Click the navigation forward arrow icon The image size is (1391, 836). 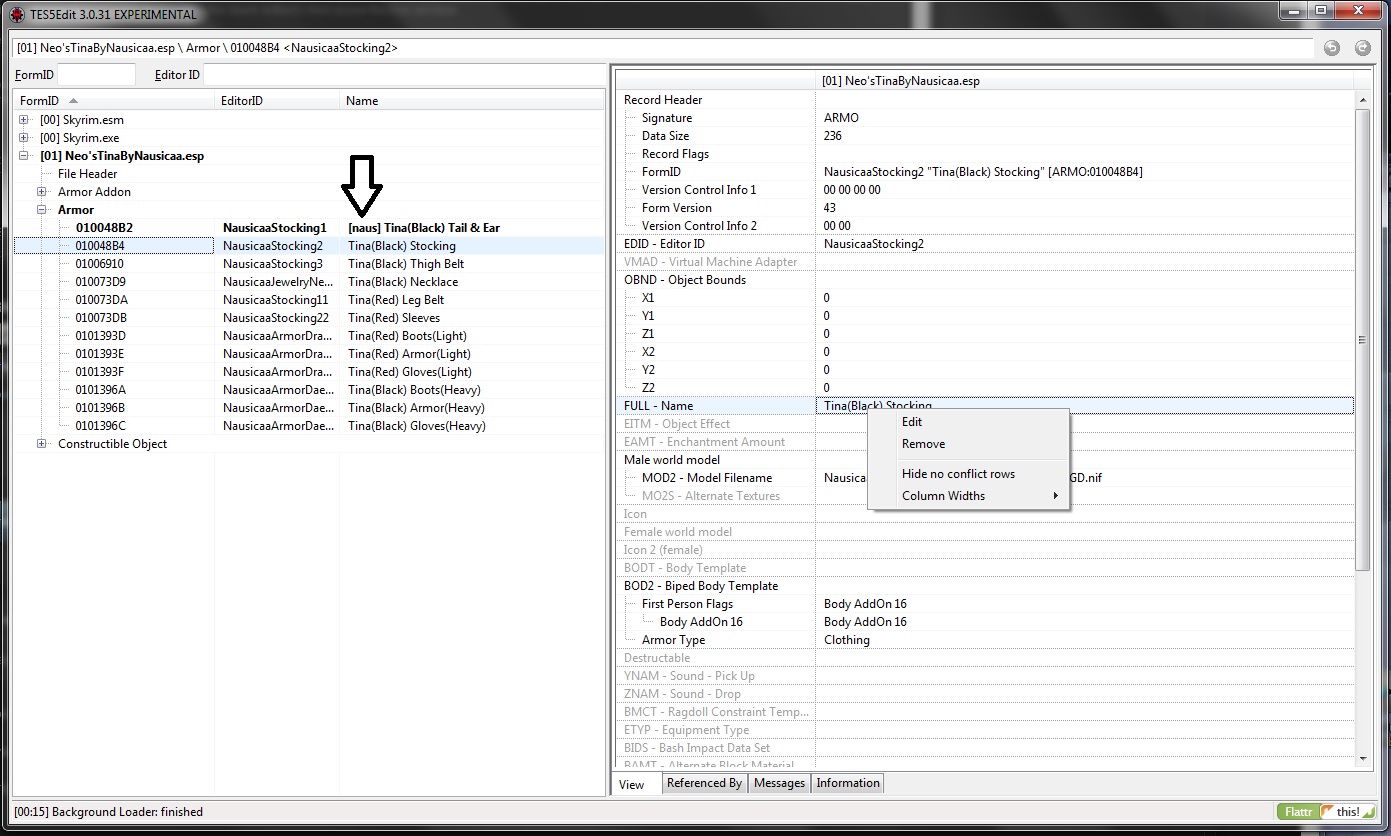click(x=1362, y=47)
